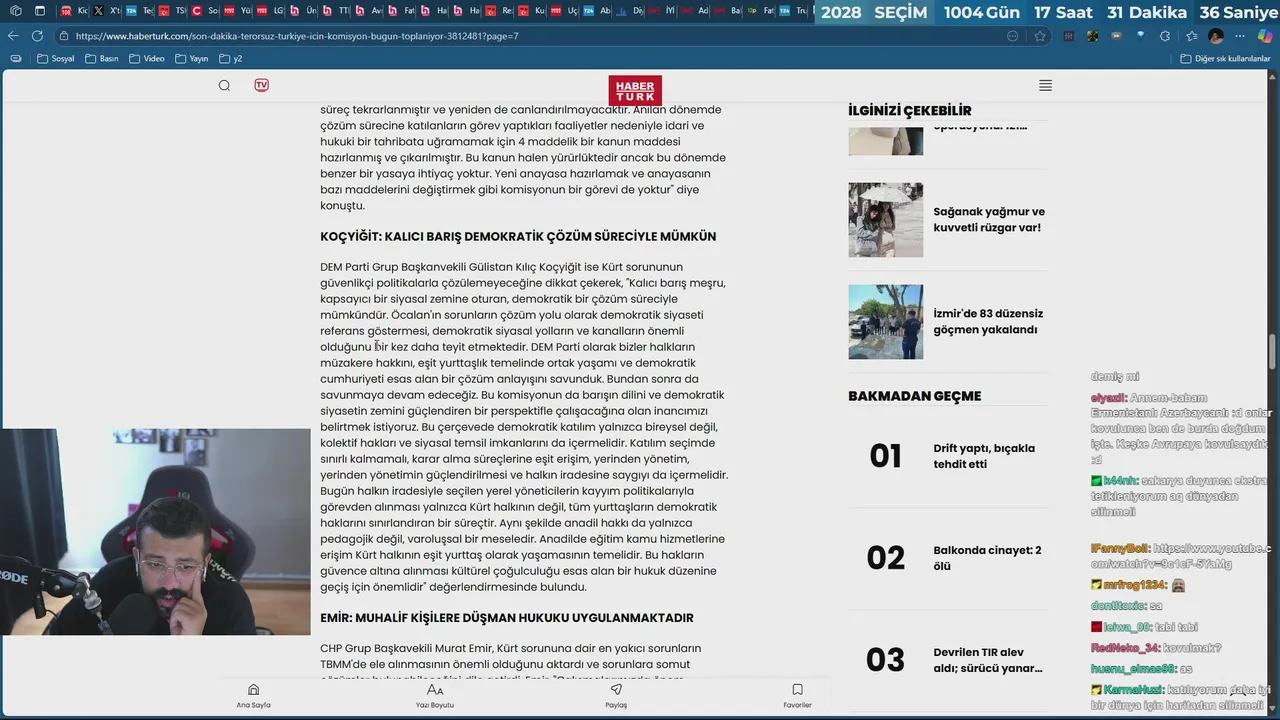Open Yazı Boyutu font size control
Viewport: 1280px width, 720px height.
[435, 696]
